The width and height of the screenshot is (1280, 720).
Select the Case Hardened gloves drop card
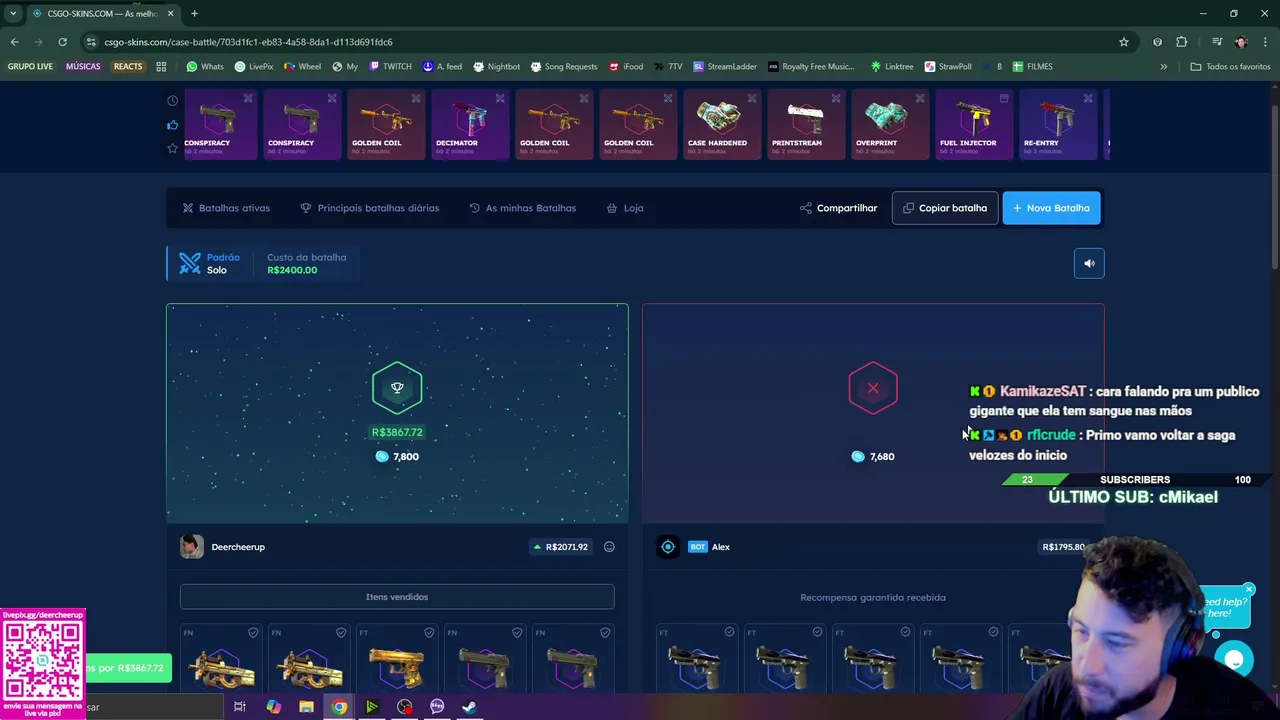[x=722, y=125]
